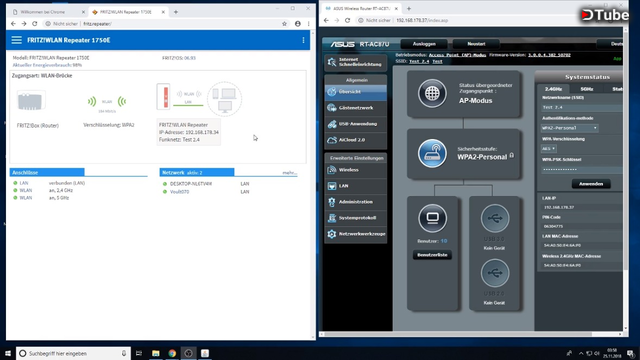Screen dimensions: 640x360
Task: Click the AP-Modus globe icon
Action: click(432, 93)
